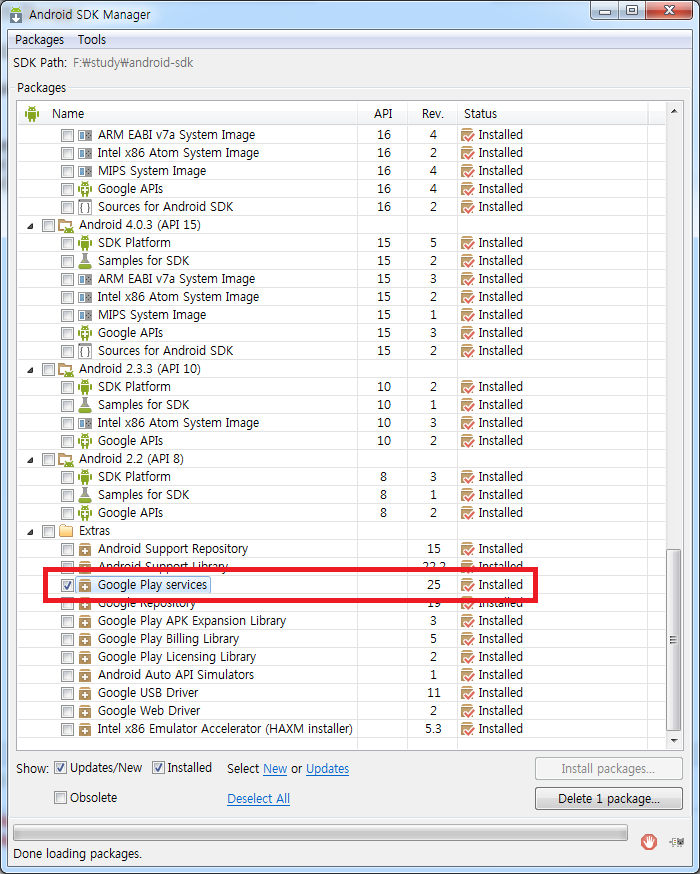Screen dimensions: 700x874
Task: Click the Android Support Repository package icon
Action: [85, 549]
